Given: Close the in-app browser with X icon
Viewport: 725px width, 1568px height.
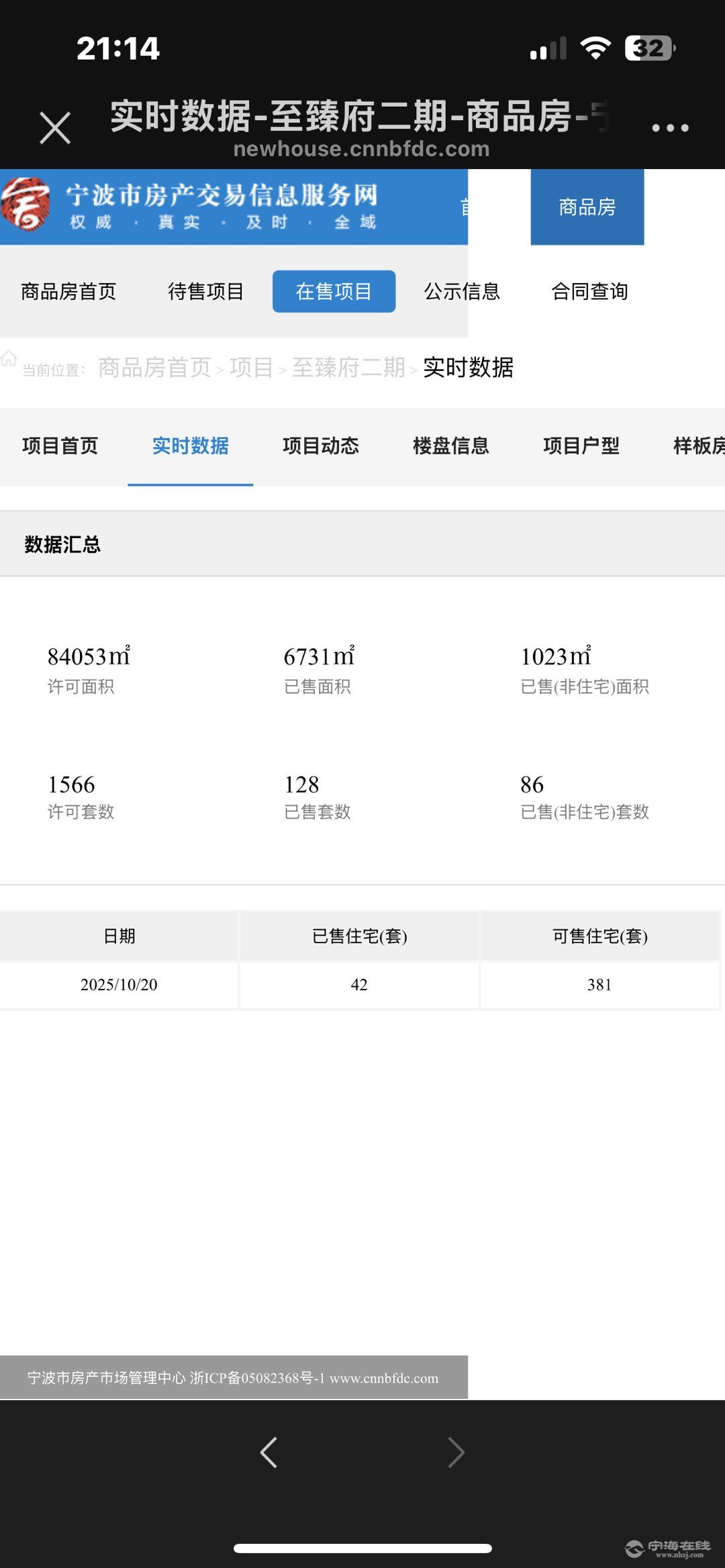Looking at the screenshot, I should click(55, 127).
